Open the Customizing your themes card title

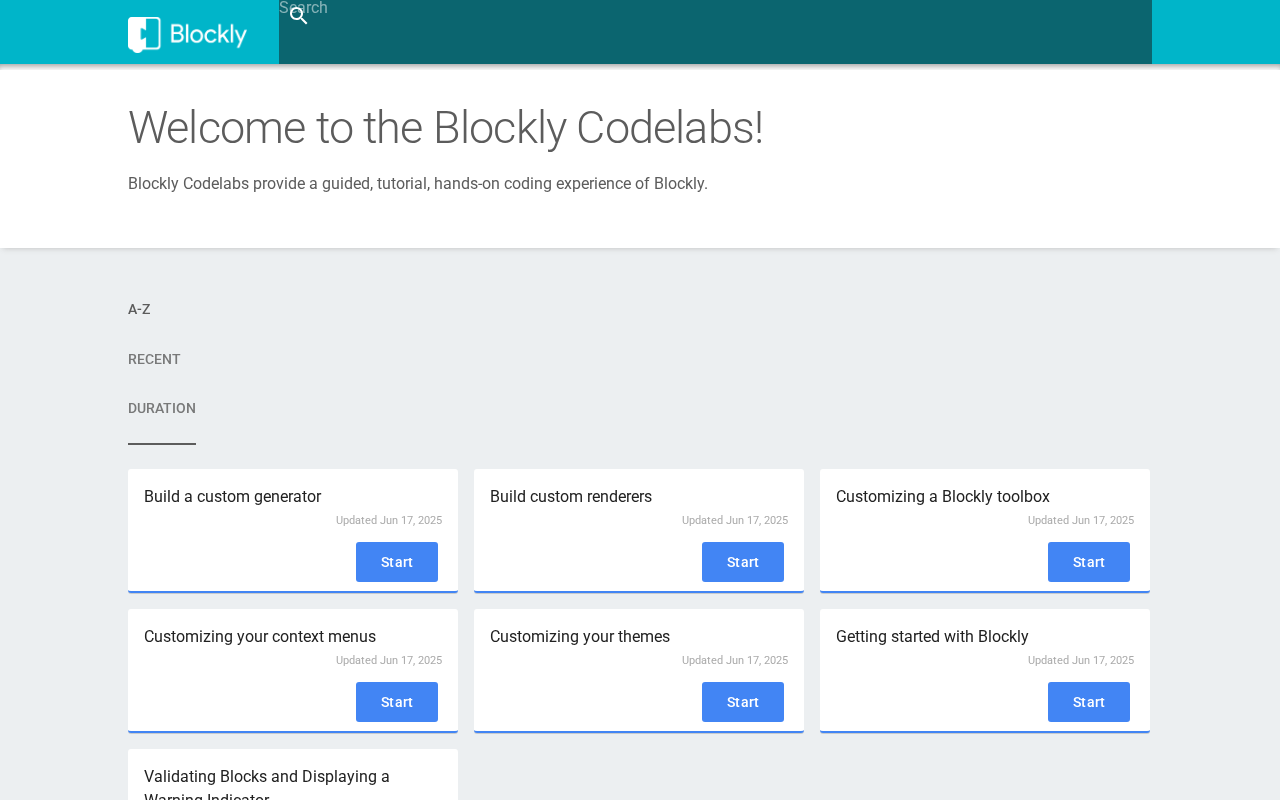(580, 637)
